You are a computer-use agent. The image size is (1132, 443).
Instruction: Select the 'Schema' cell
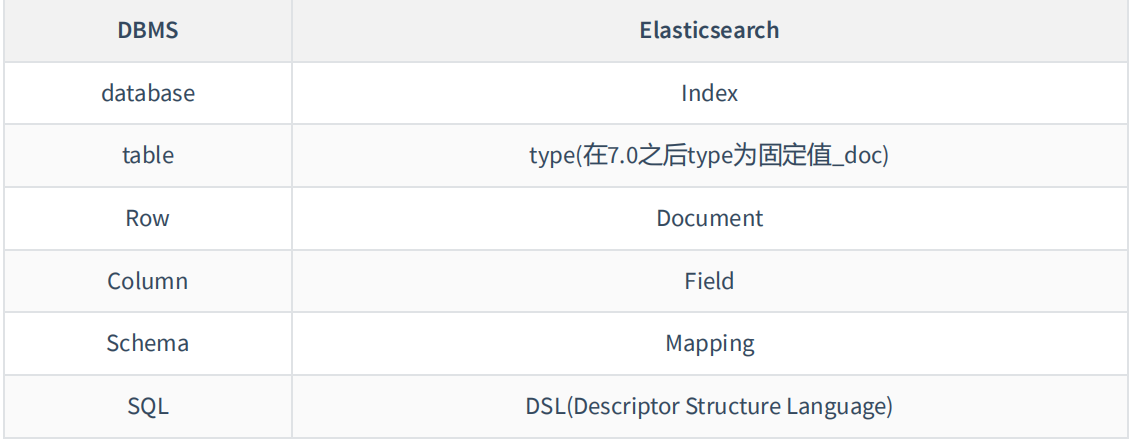point(148,343)
